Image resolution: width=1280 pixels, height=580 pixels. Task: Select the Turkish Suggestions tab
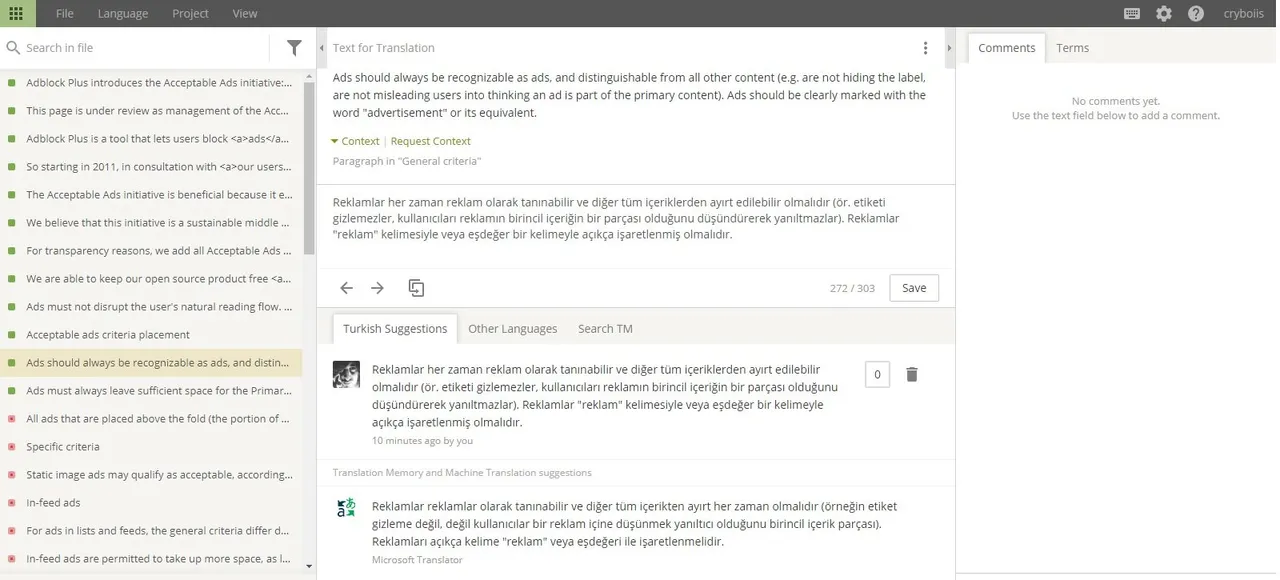click(395, 328)
